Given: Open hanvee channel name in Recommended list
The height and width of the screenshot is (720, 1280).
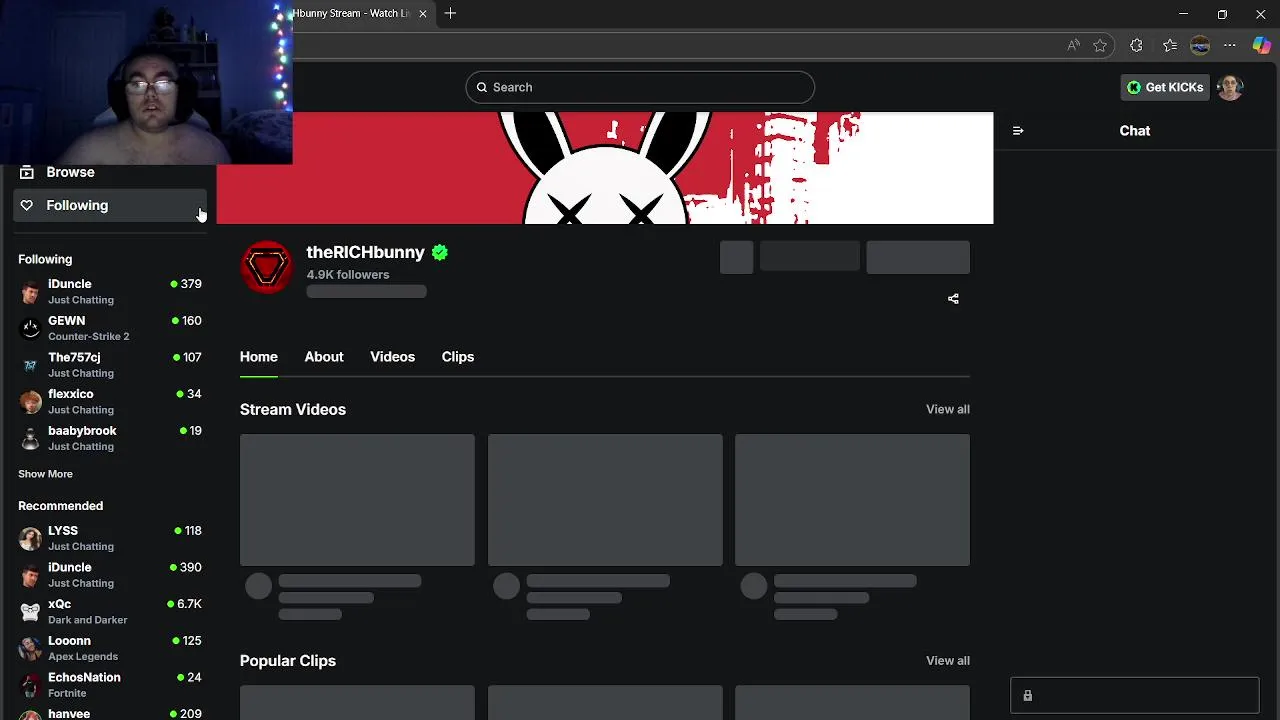Looking at the screenshot, I should point(69,713).
